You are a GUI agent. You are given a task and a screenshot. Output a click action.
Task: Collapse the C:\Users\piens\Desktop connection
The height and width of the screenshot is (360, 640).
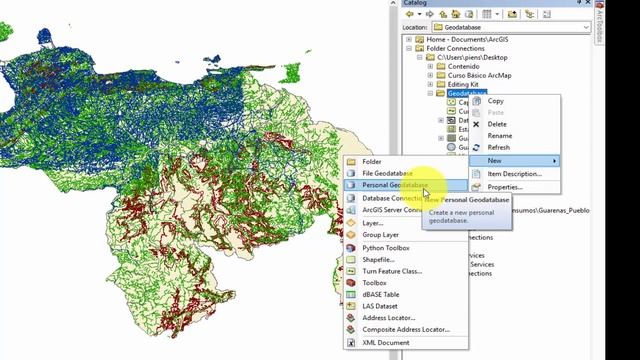coord(420,58)
